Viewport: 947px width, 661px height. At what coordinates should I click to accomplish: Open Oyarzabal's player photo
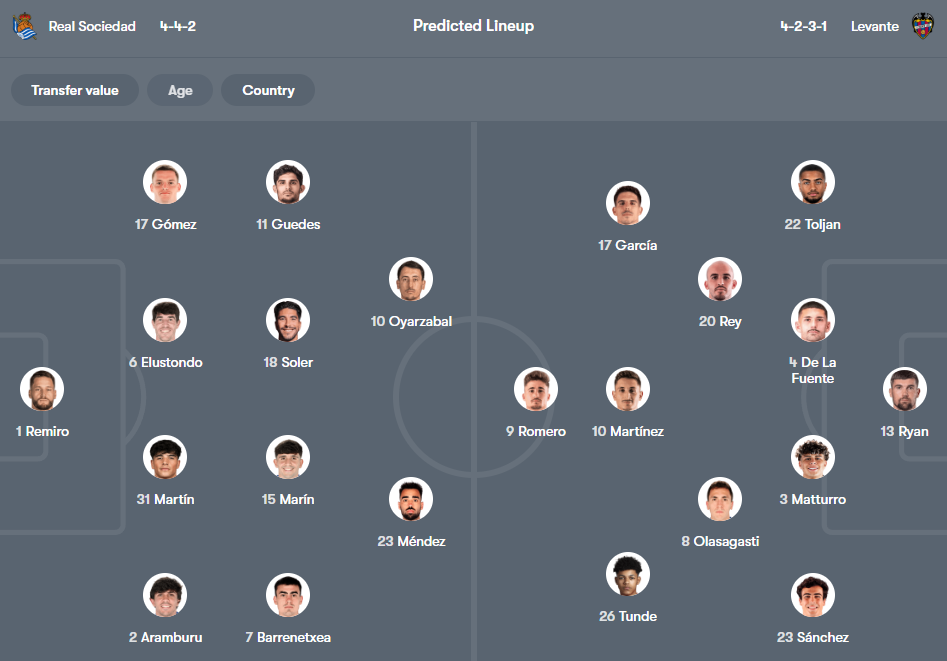410,279
